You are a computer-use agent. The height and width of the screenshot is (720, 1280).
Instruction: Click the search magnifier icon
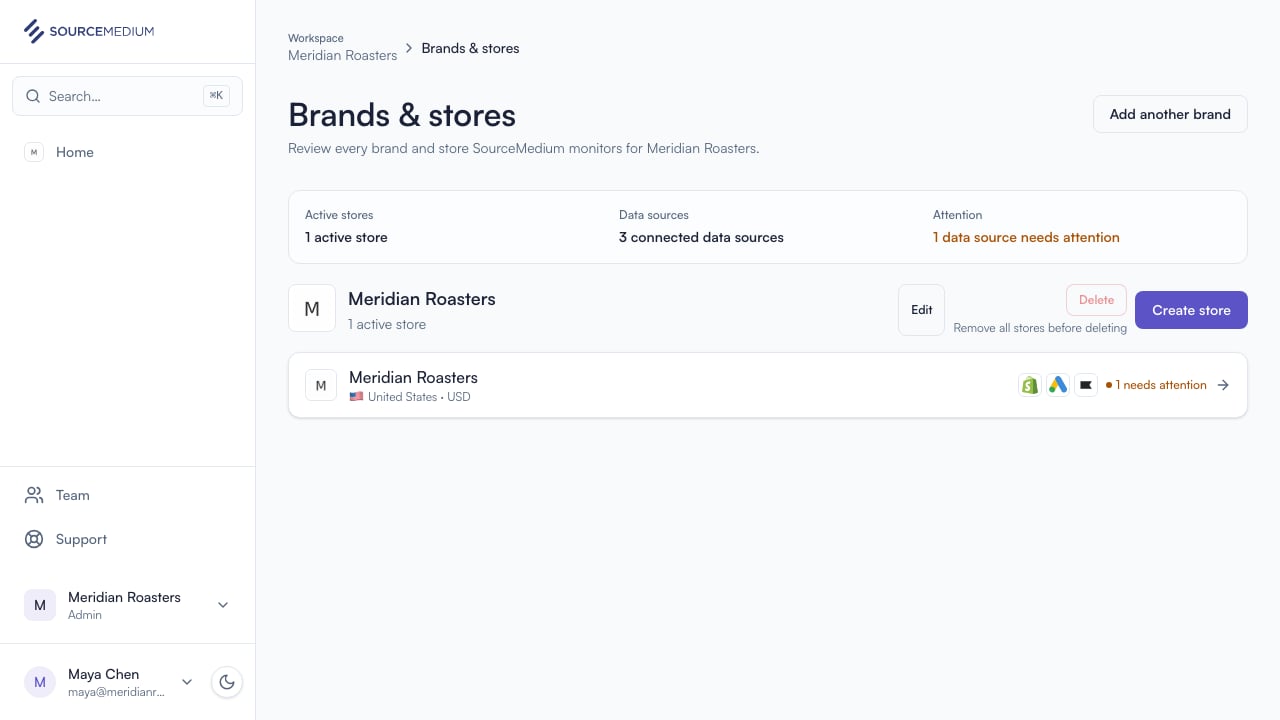33,96
